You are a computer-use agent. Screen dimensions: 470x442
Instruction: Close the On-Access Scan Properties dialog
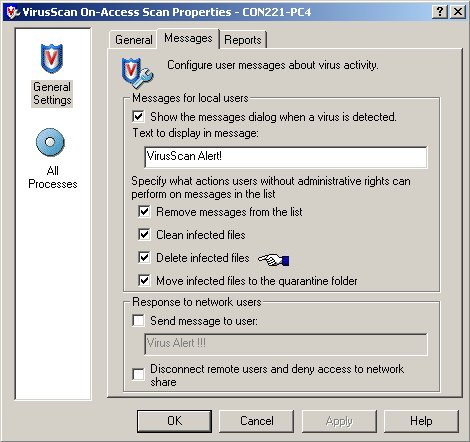tap(458, 12)
